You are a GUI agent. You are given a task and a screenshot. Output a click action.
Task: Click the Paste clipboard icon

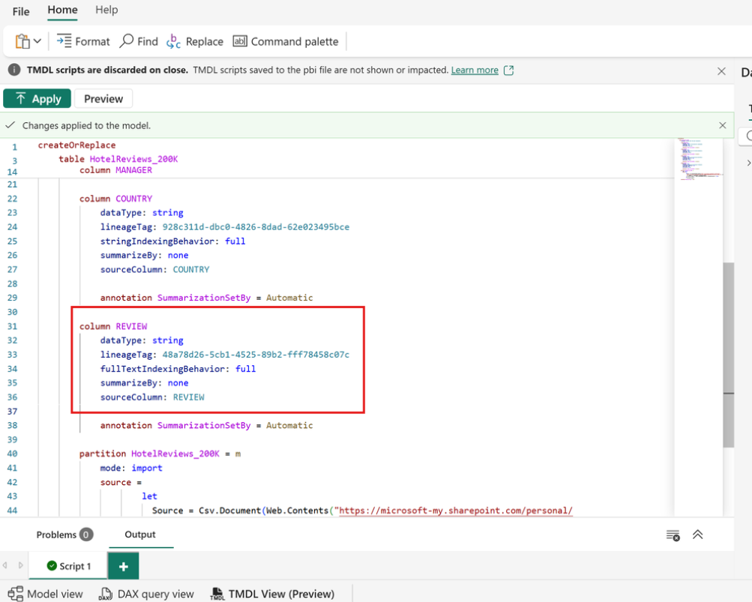tap(22, 42)
